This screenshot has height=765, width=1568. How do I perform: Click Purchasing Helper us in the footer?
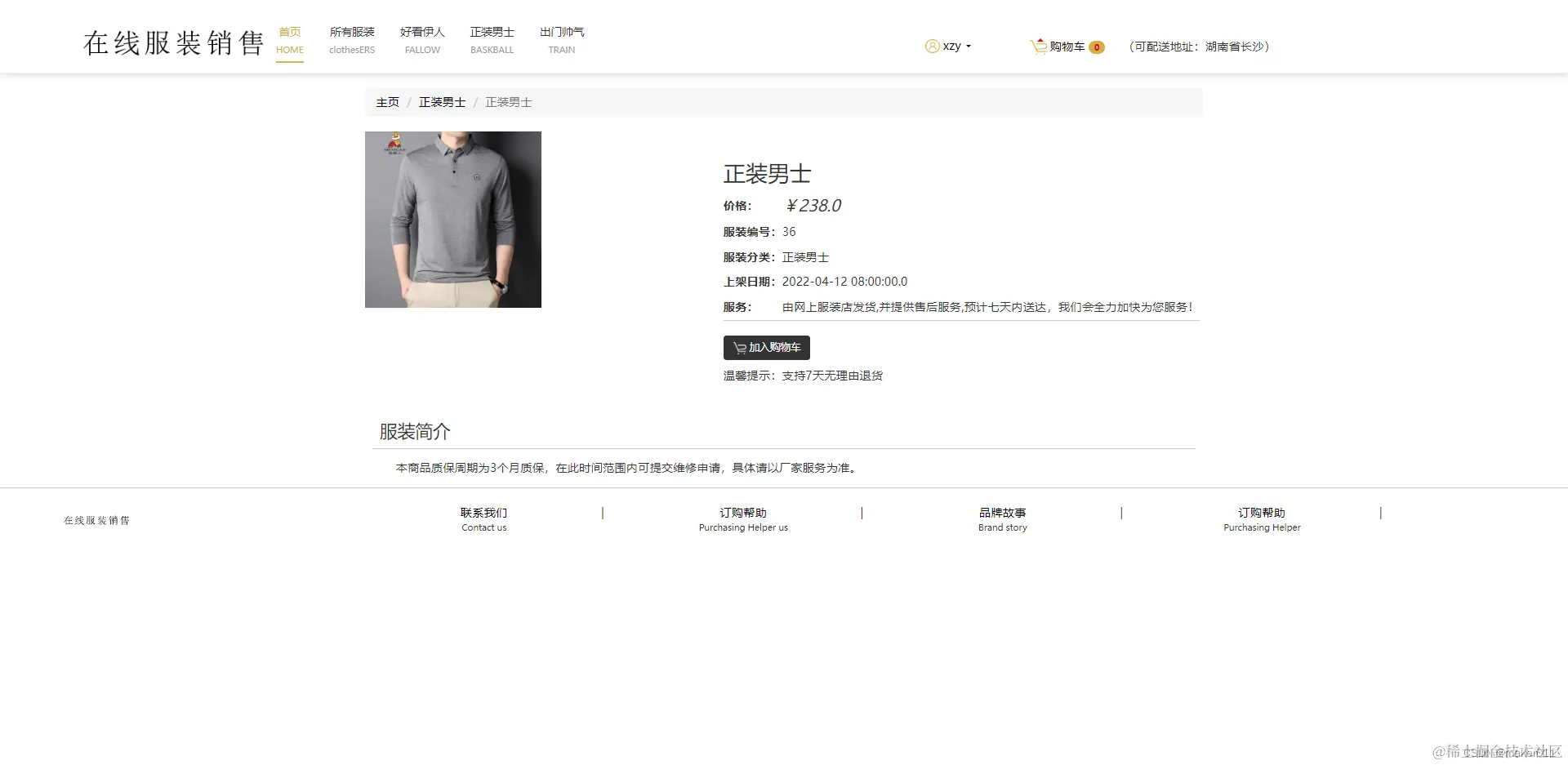(x=742, y=527)
